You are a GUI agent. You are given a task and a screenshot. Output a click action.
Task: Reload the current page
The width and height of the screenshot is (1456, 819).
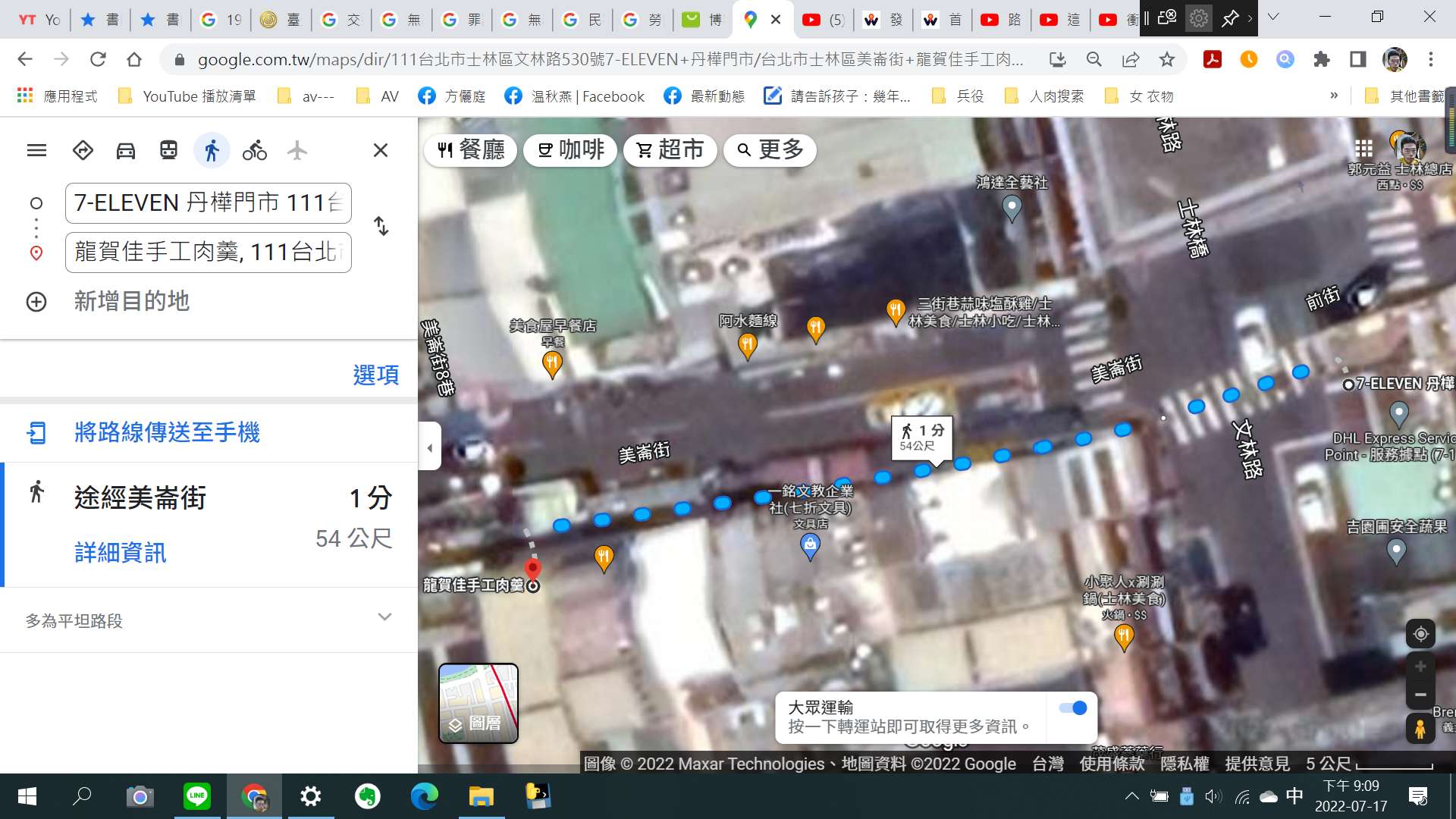pos(98,59)
